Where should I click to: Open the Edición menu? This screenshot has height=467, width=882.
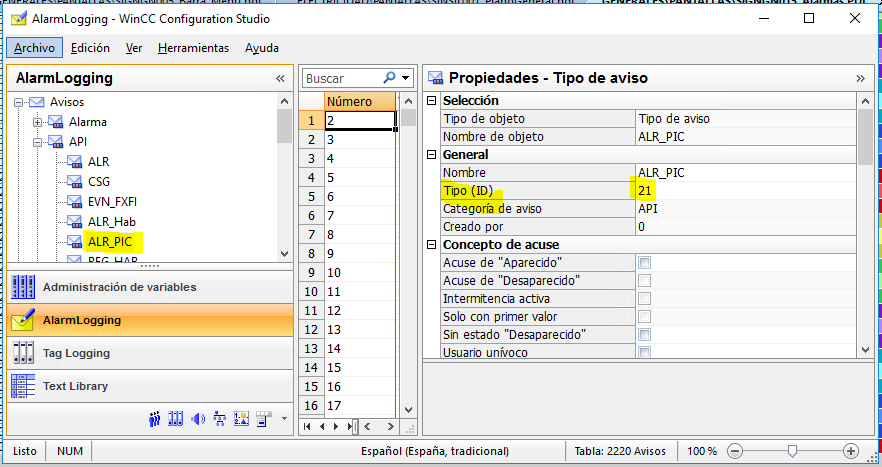click(x=90, y=48)
